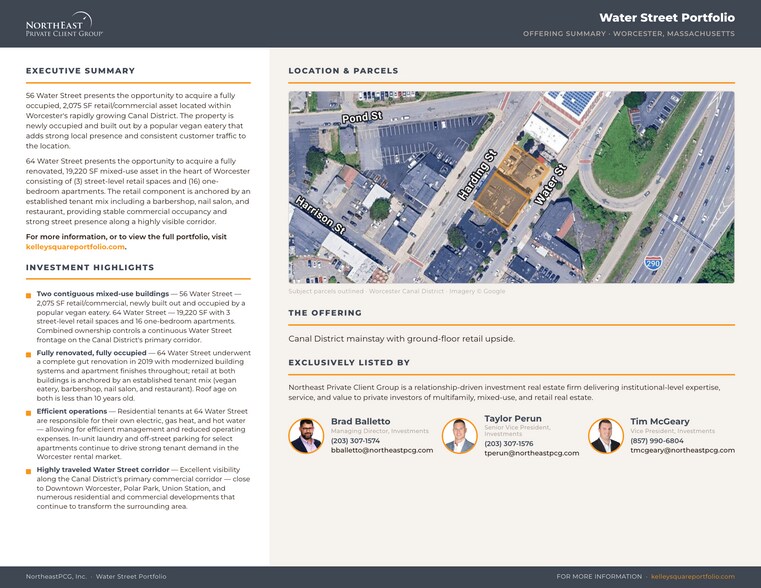Click the orange bullet beside Efficient operations
The image size is (761, 588).
[x=29, y=413]
